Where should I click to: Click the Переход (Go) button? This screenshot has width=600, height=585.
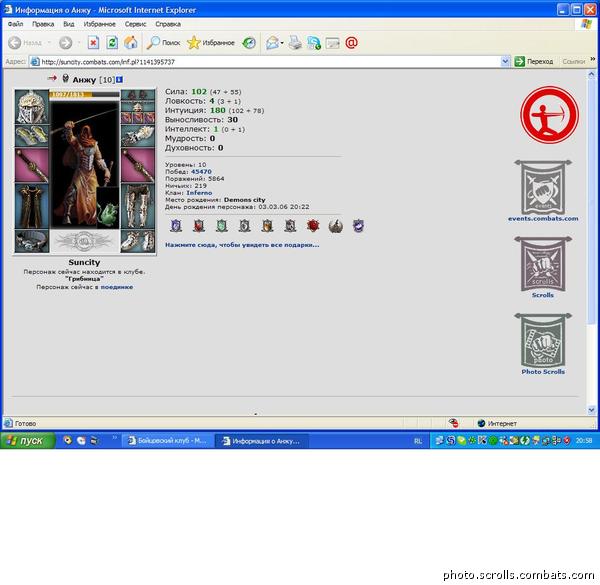(x=534, y=61)
